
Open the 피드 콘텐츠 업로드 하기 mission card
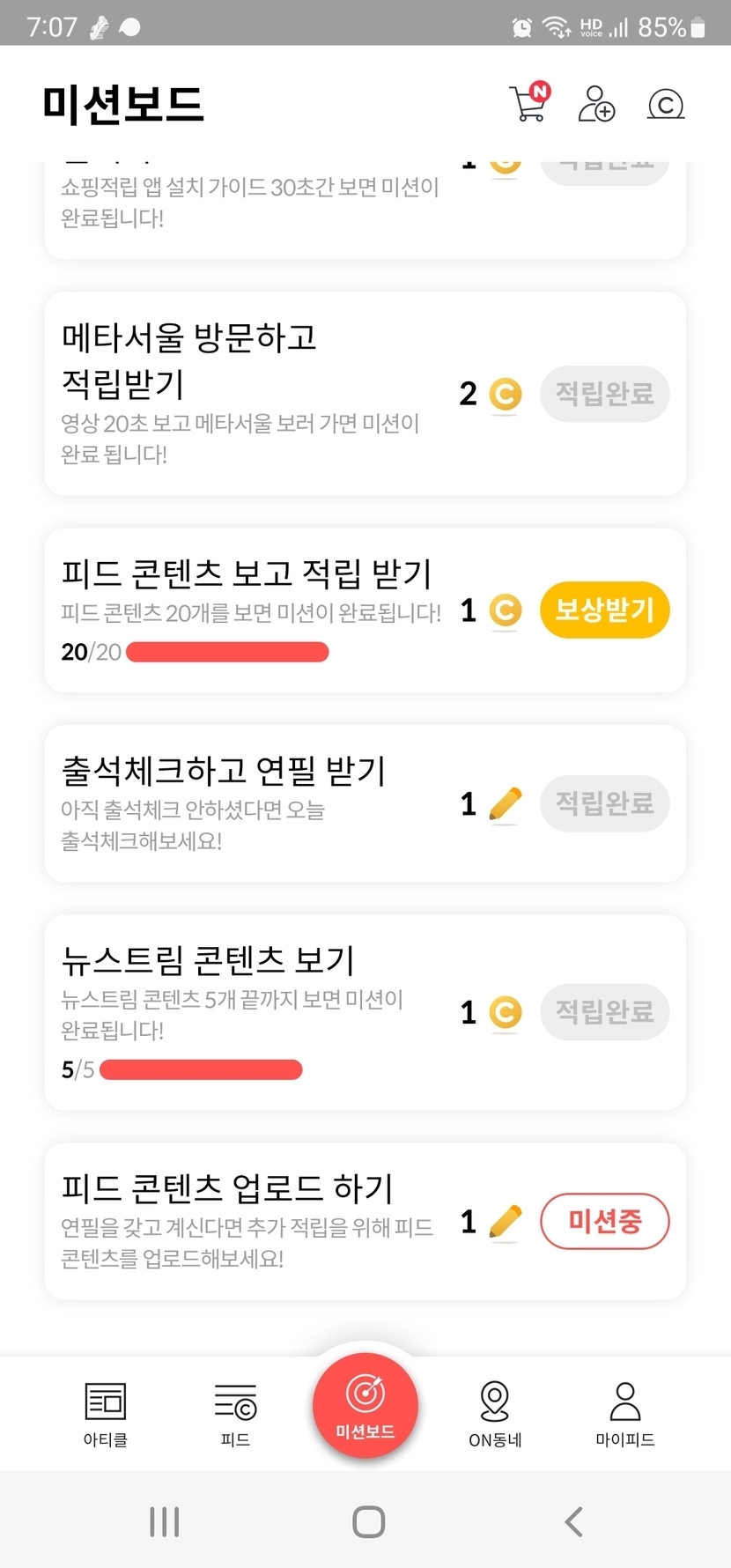pos(247,1221)
